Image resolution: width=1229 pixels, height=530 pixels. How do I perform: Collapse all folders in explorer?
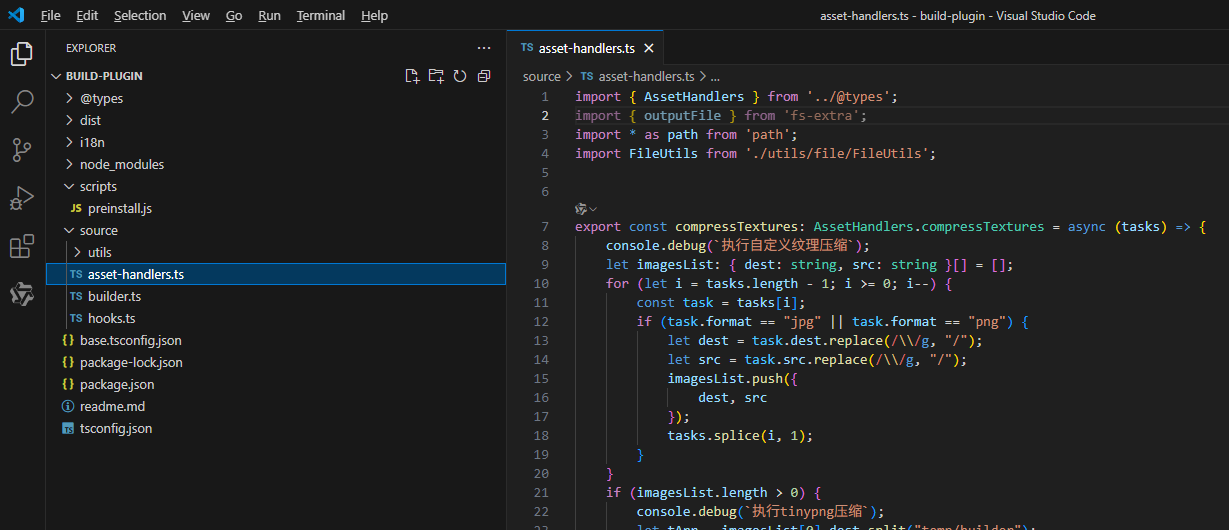click(484, 76)
